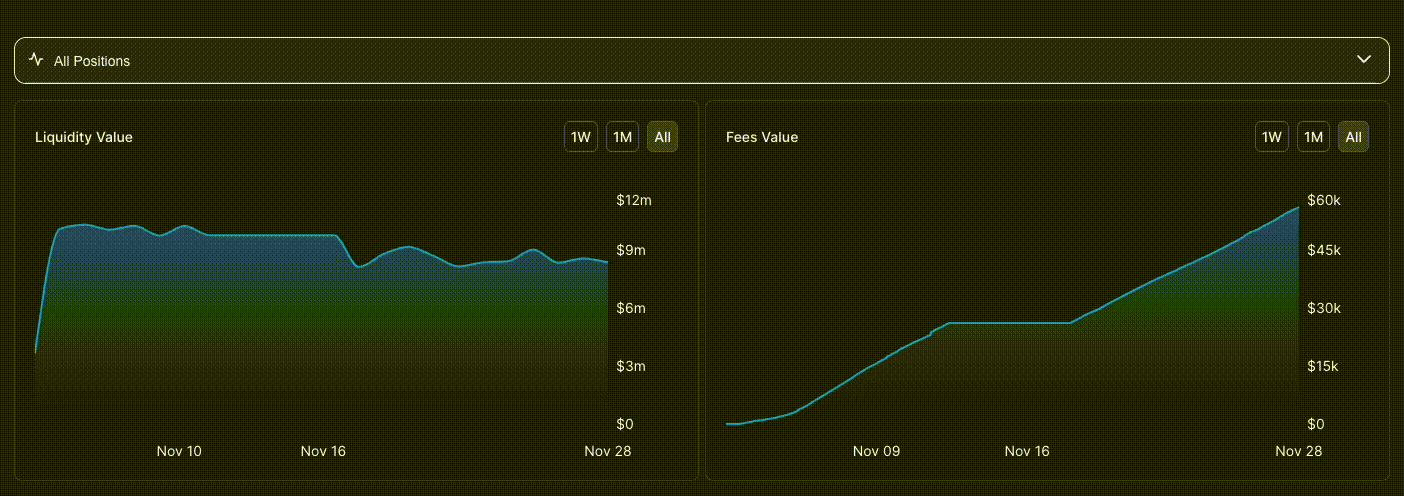Select All range on Fees Value chart
This screenshot has height=496, width=1404.
click(x=1353, y=137)
